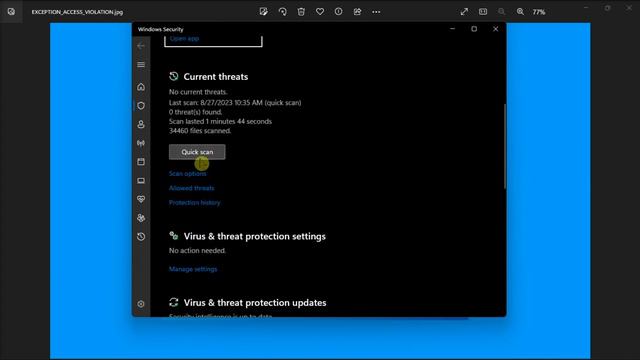640x360 pixels.
Task: Open Settings gear icon in Windows Security sidebar
Action: click(x=141, y=304)
